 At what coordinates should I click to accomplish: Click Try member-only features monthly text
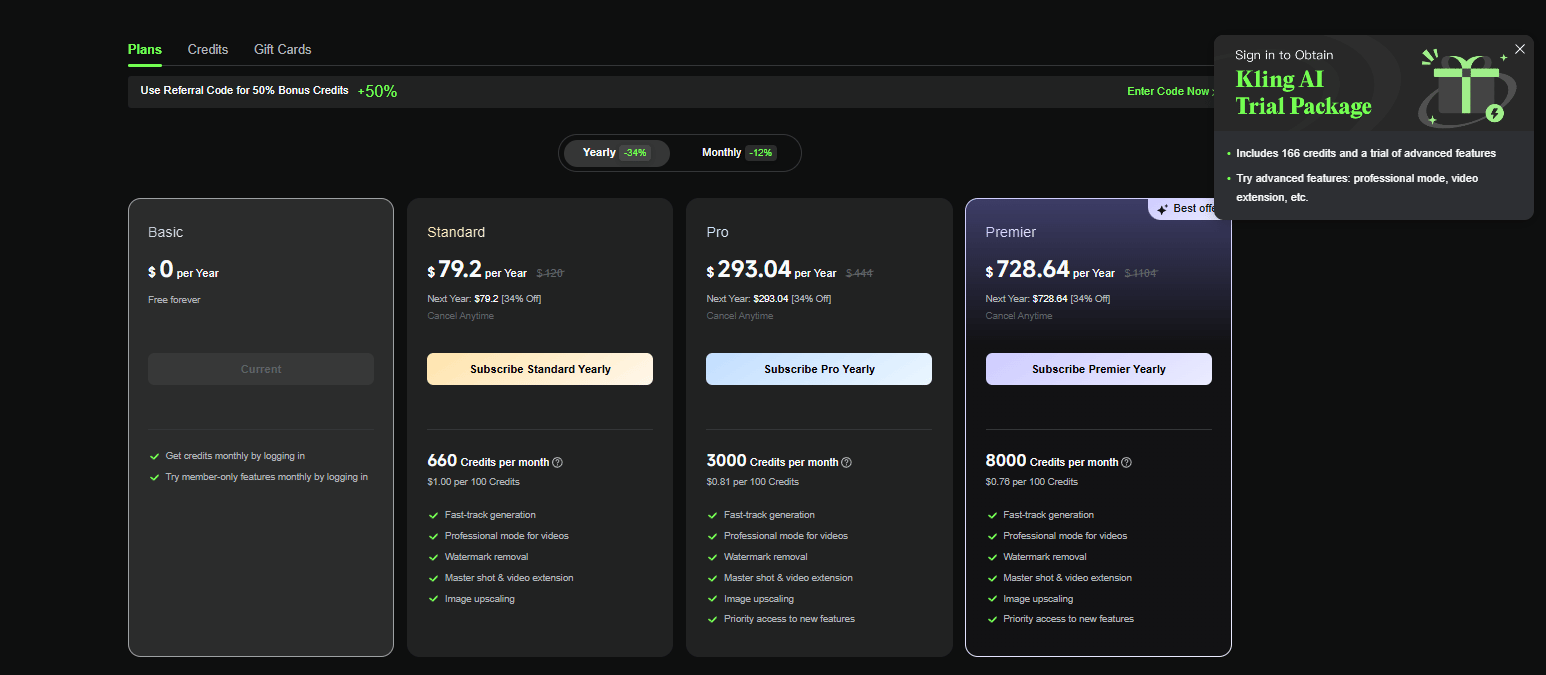[x=266, y=477]
